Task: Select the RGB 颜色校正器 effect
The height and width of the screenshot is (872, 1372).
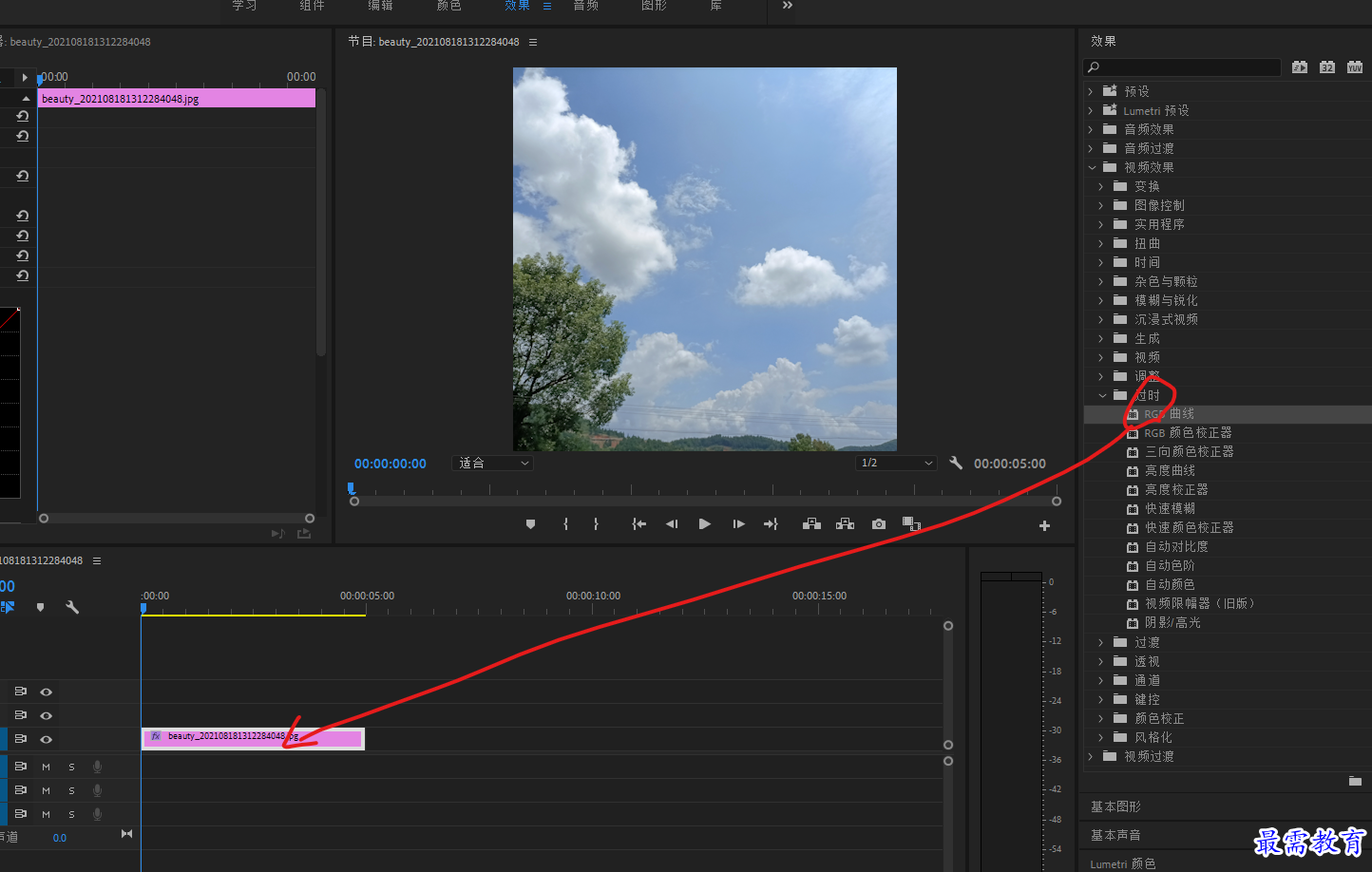Action: [1188, 432]
